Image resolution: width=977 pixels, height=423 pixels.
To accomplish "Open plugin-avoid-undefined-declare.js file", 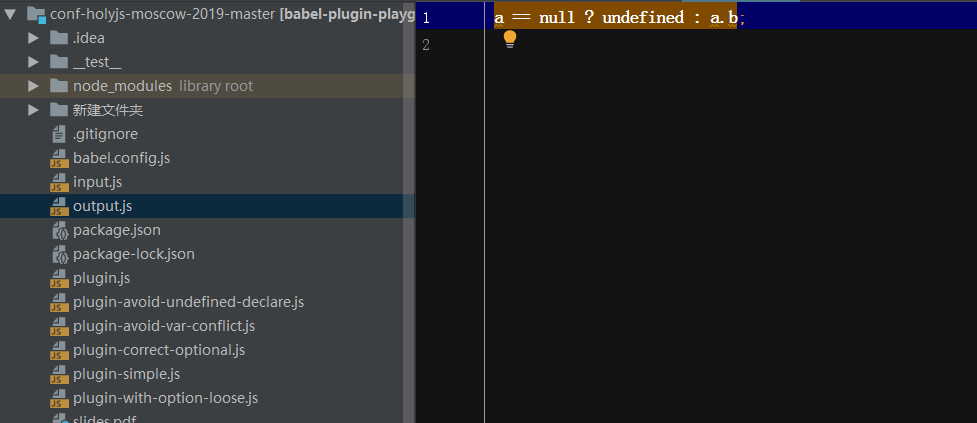I will [x=188, y=302].
